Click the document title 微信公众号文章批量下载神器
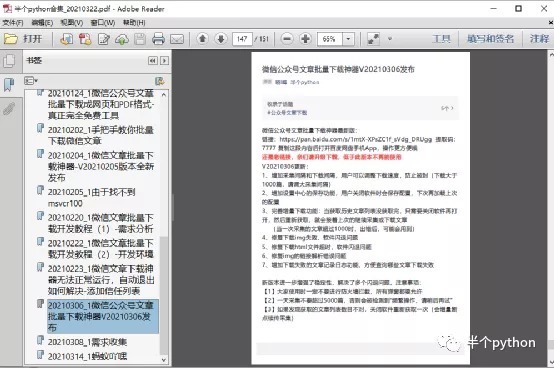 (338, 69)
